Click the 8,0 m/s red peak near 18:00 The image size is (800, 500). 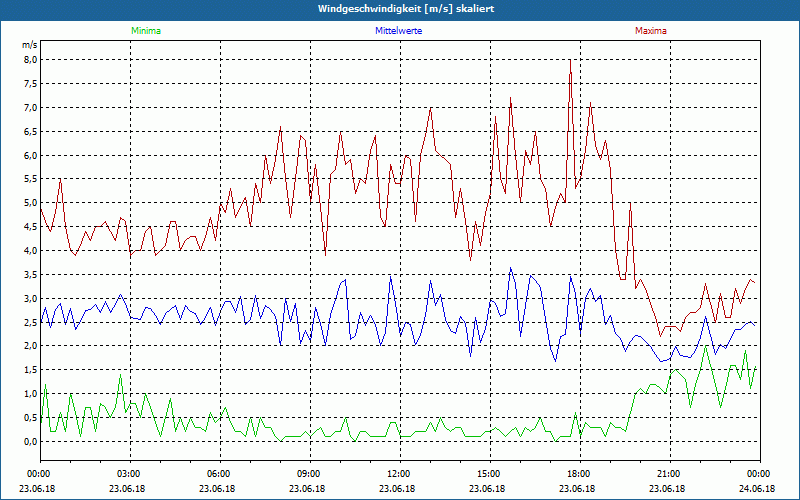(x=570, y=60)
